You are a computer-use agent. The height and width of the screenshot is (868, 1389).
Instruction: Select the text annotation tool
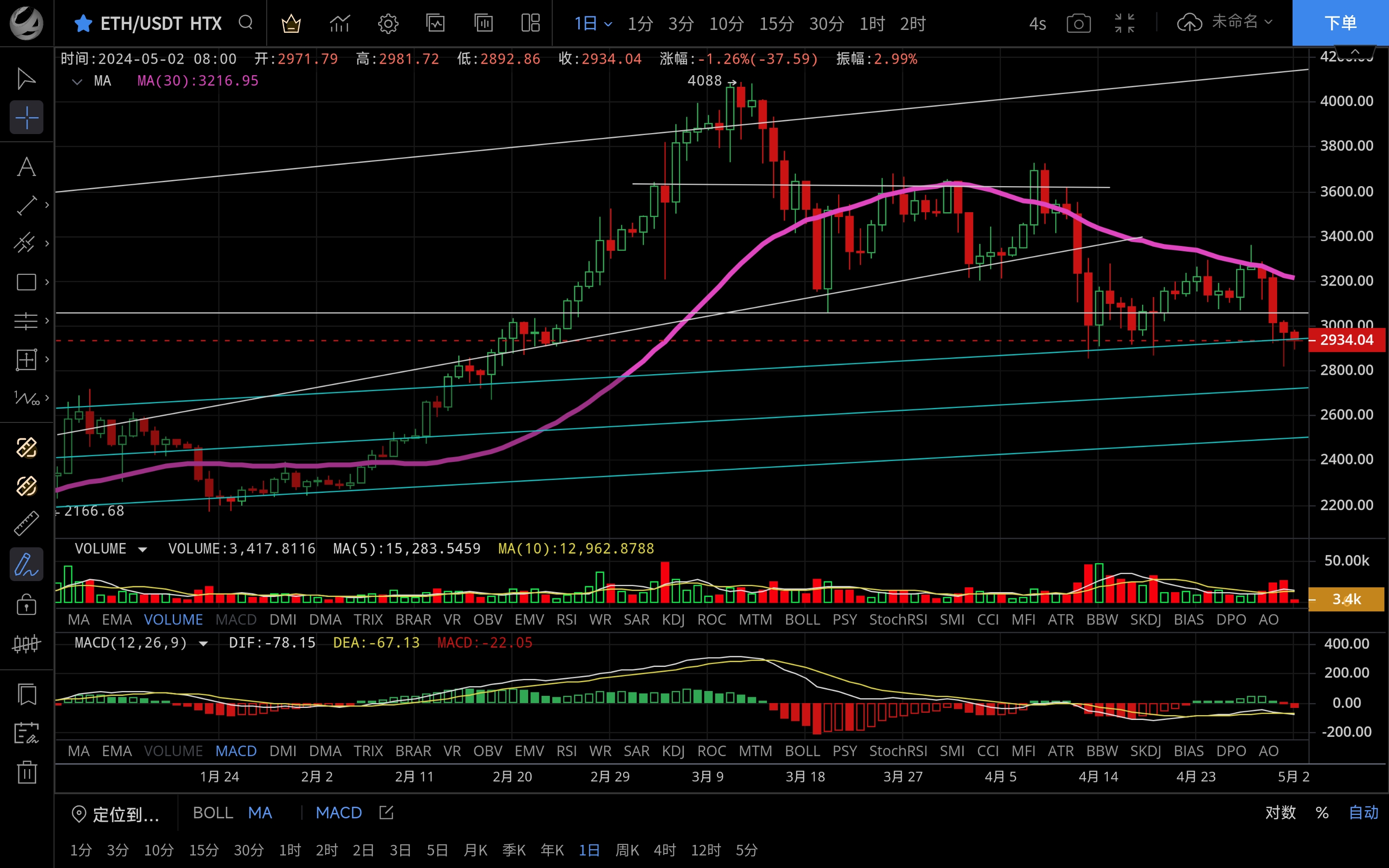tap(27, 167)
